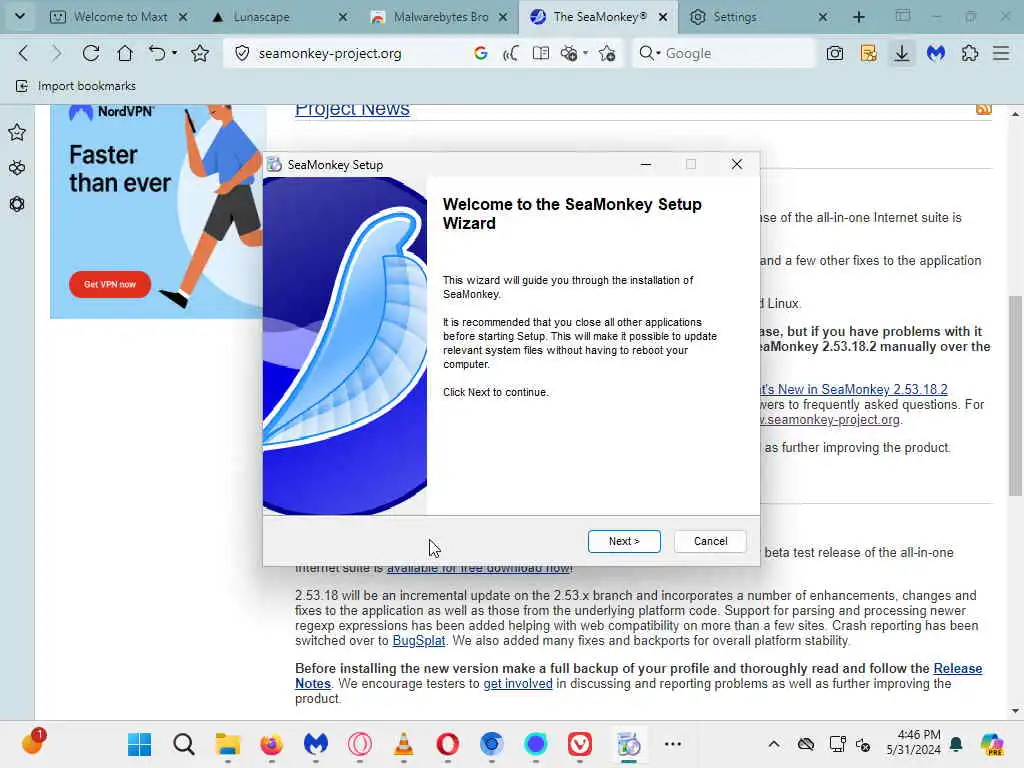Open reader mode book icon
Viewport: 1024px width, 768px height.
[x=541, y=54]
